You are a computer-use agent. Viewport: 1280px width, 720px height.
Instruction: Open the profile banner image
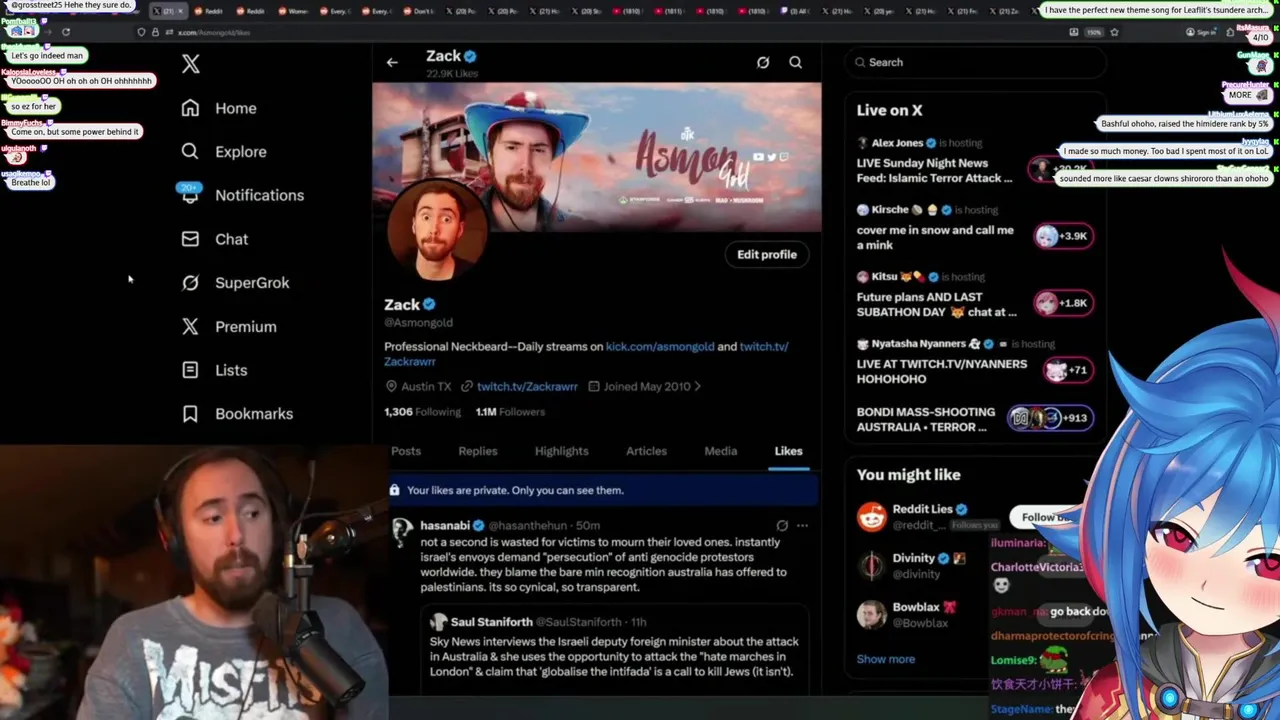click(597, 157)
